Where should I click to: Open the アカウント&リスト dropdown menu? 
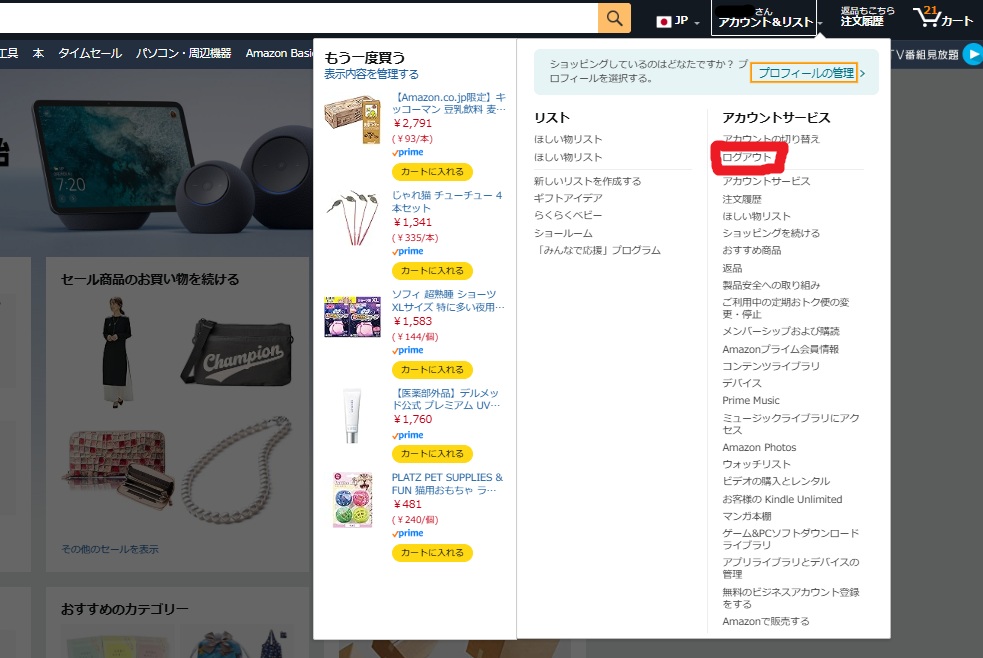766,18
